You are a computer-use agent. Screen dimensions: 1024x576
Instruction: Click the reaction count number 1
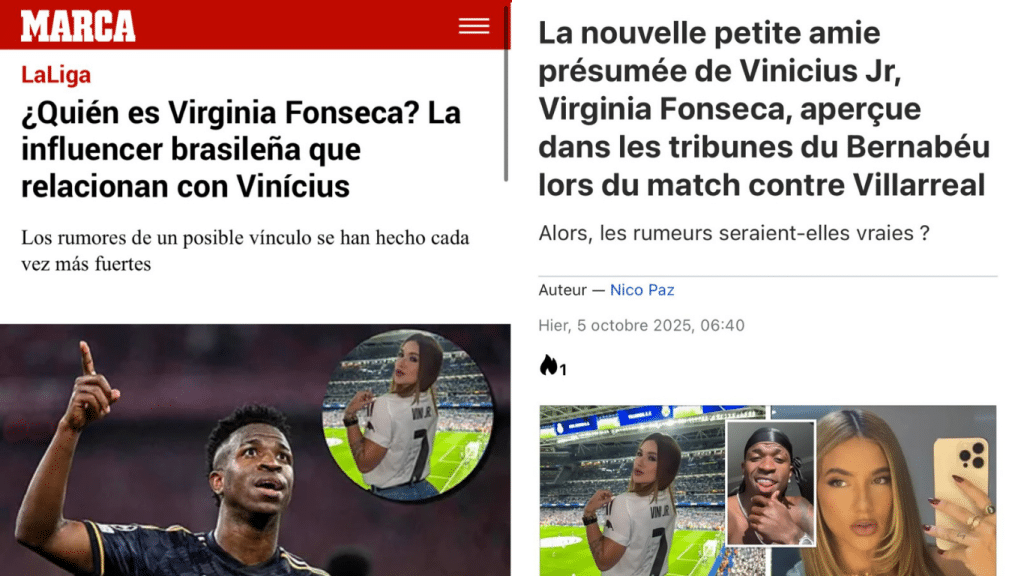tap(563, 370)
